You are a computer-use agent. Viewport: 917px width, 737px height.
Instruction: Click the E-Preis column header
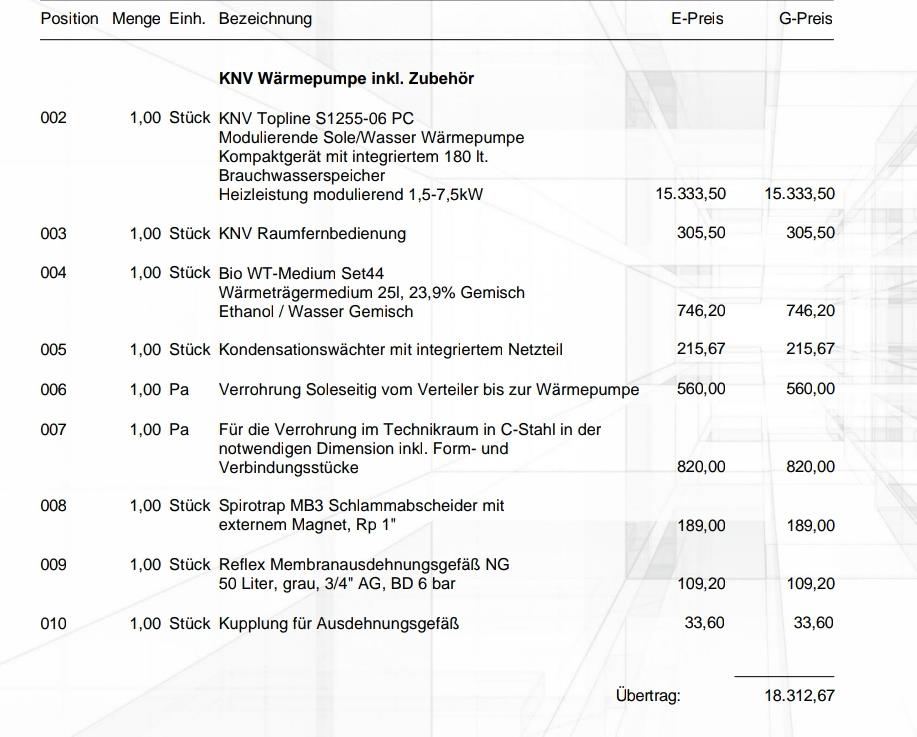(x=697, y=19)
